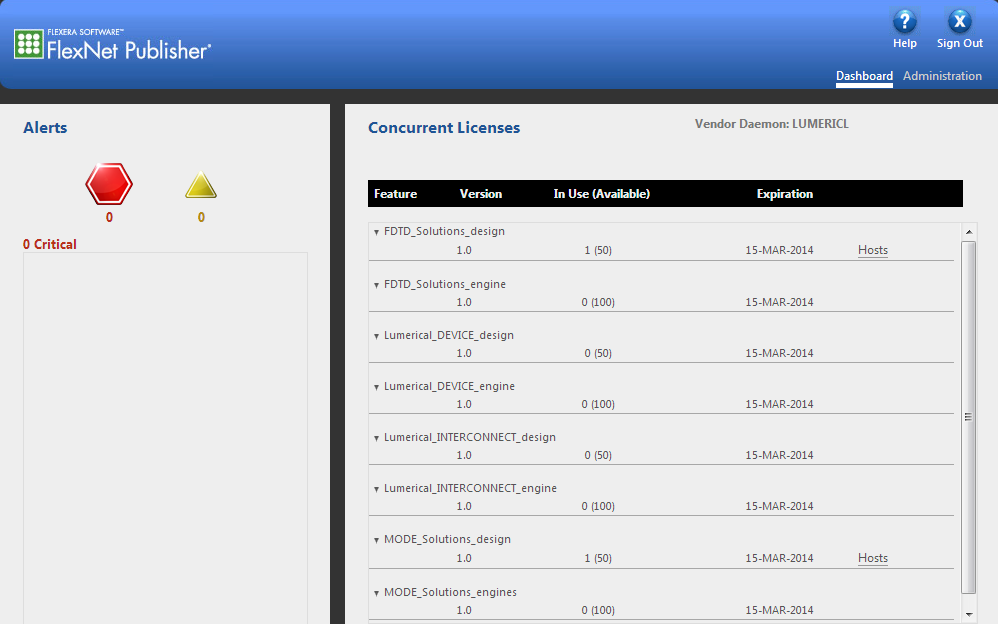Click the yellow warning alert icon
Screen dimensions: 998x624
[x=201, y=185]
